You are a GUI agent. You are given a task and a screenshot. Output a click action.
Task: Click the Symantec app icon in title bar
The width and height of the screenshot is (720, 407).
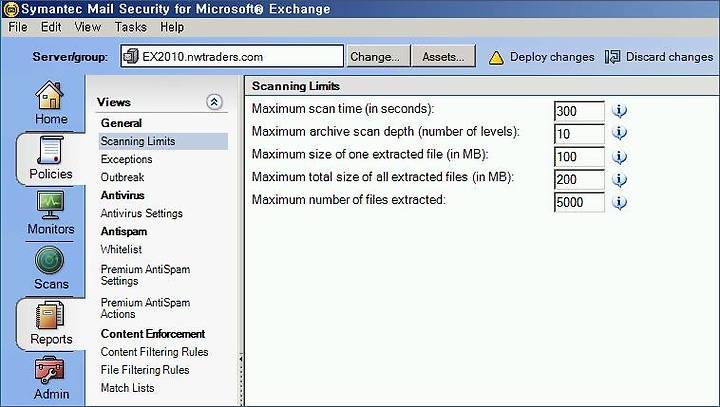[x=11, y=9]
